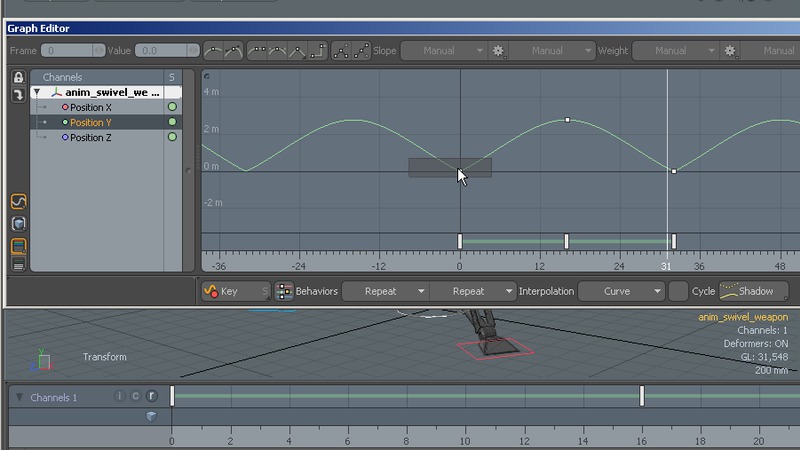Click the locator icon next to anim_swivel_we
This screenshot has height=450, width=800.
pos(56,92)
